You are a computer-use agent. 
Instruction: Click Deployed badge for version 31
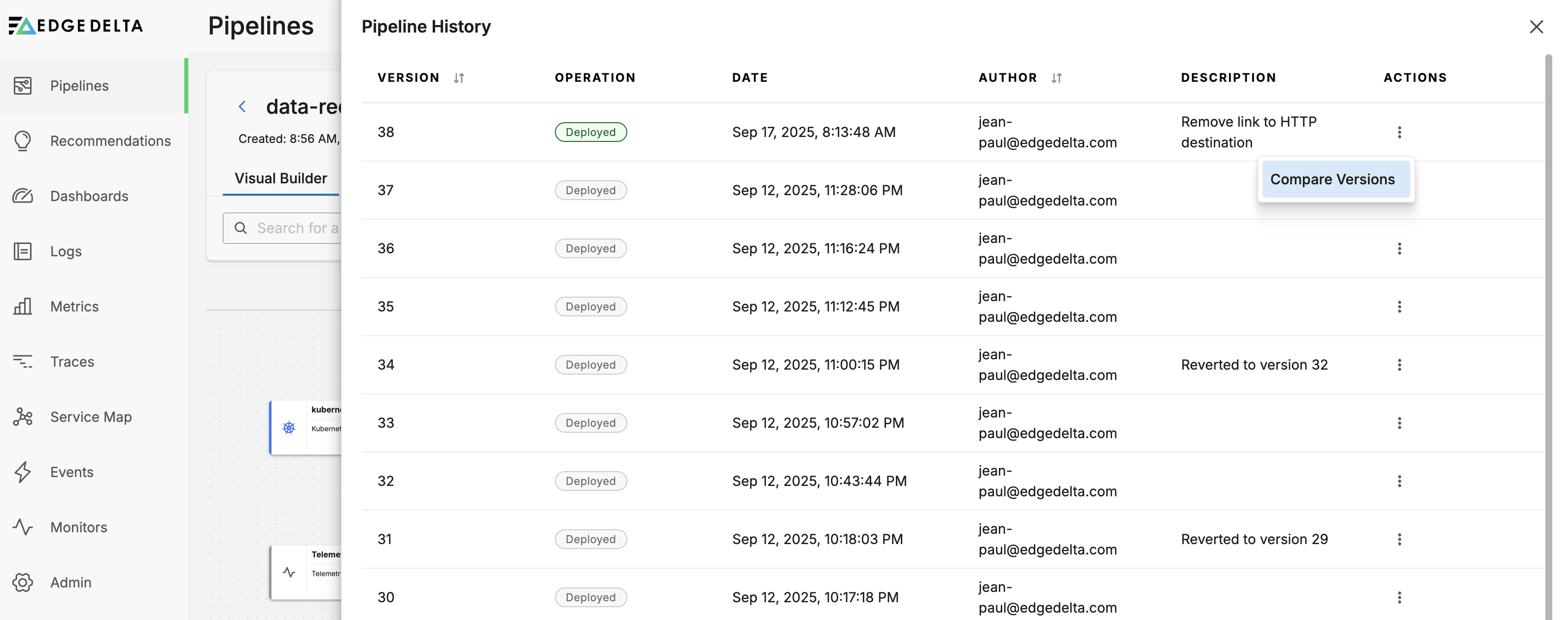[x=590, y=539]
